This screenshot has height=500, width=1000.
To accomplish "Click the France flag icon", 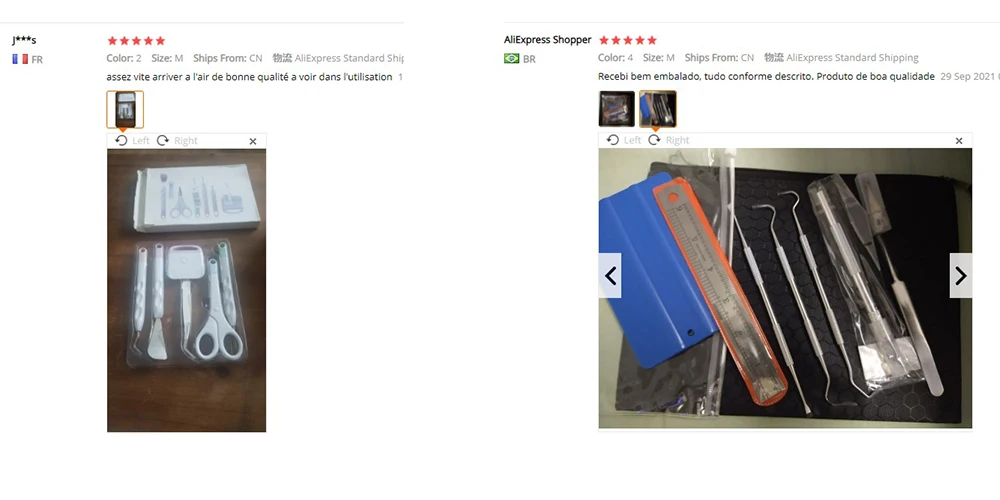I will (20, 59).
